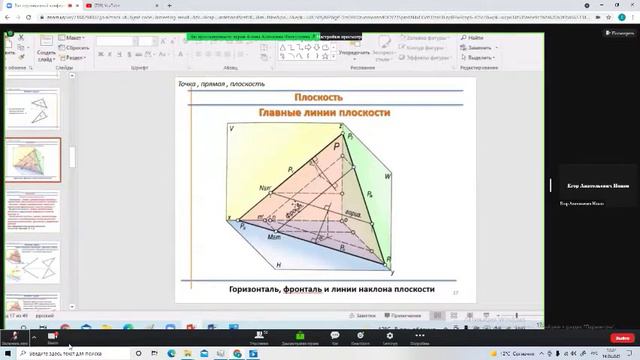Reload the page in Chrome
The width and height of the screenshot is (640, 360).
click(28, 18)
